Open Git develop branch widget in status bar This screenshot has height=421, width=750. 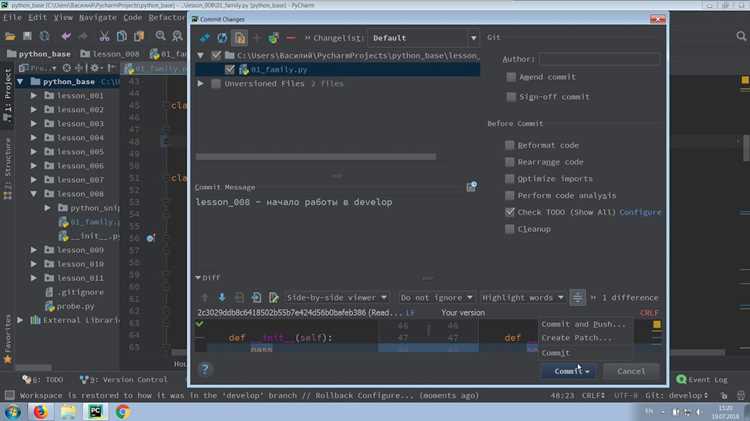(676, 395)
